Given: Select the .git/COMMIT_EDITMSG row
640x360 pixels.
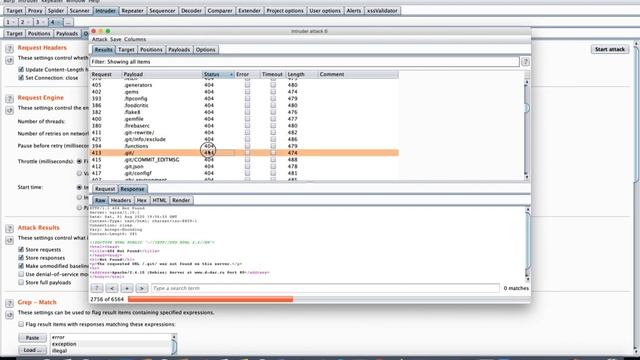Looking at the screenshot, I should (x=244, y=160).
